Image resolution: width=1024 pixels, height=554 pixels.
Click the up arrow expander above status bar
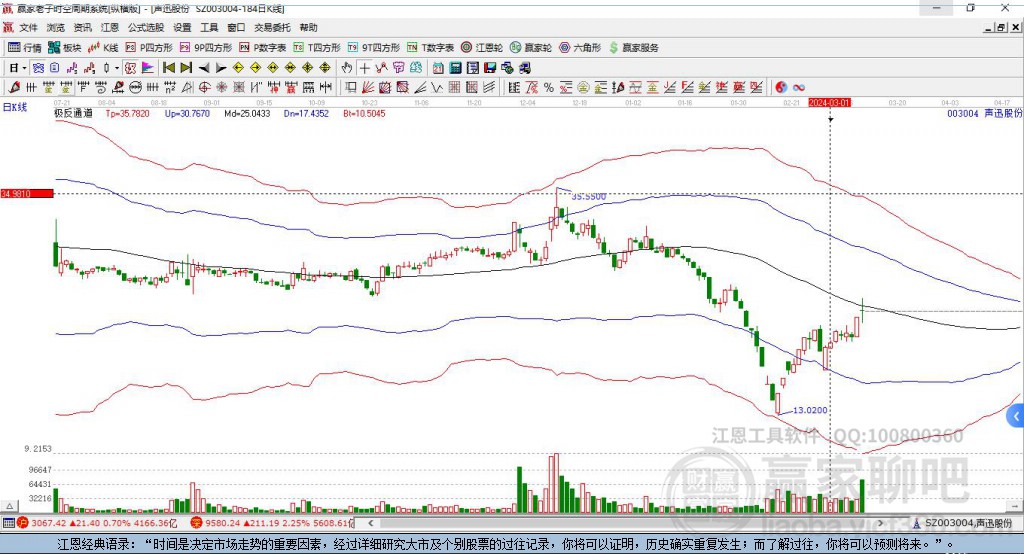coord(9,506)
